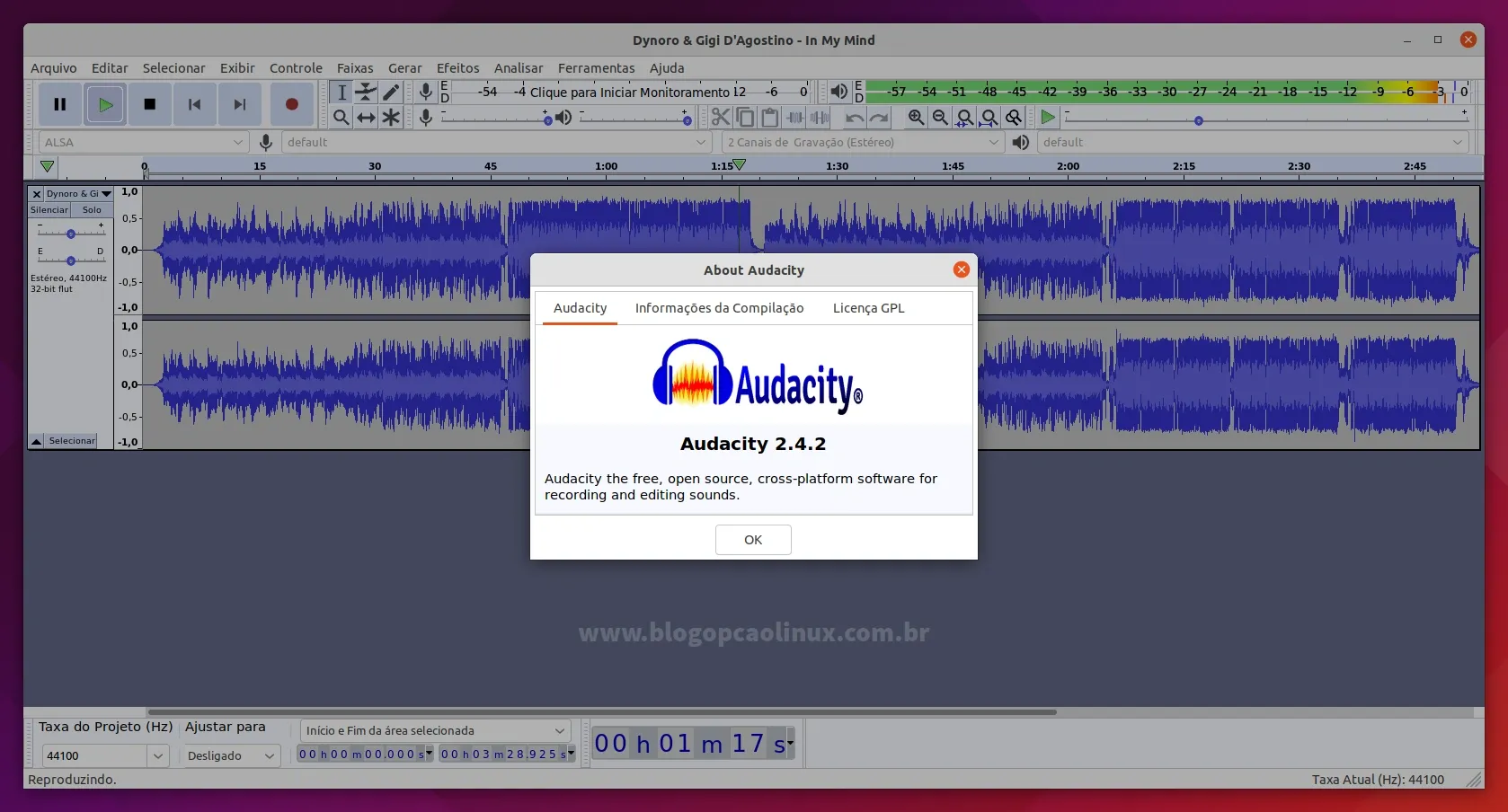Open the audio position time format arrow
The height and width of the screenshot is (812, 1508).
point(790,743)
